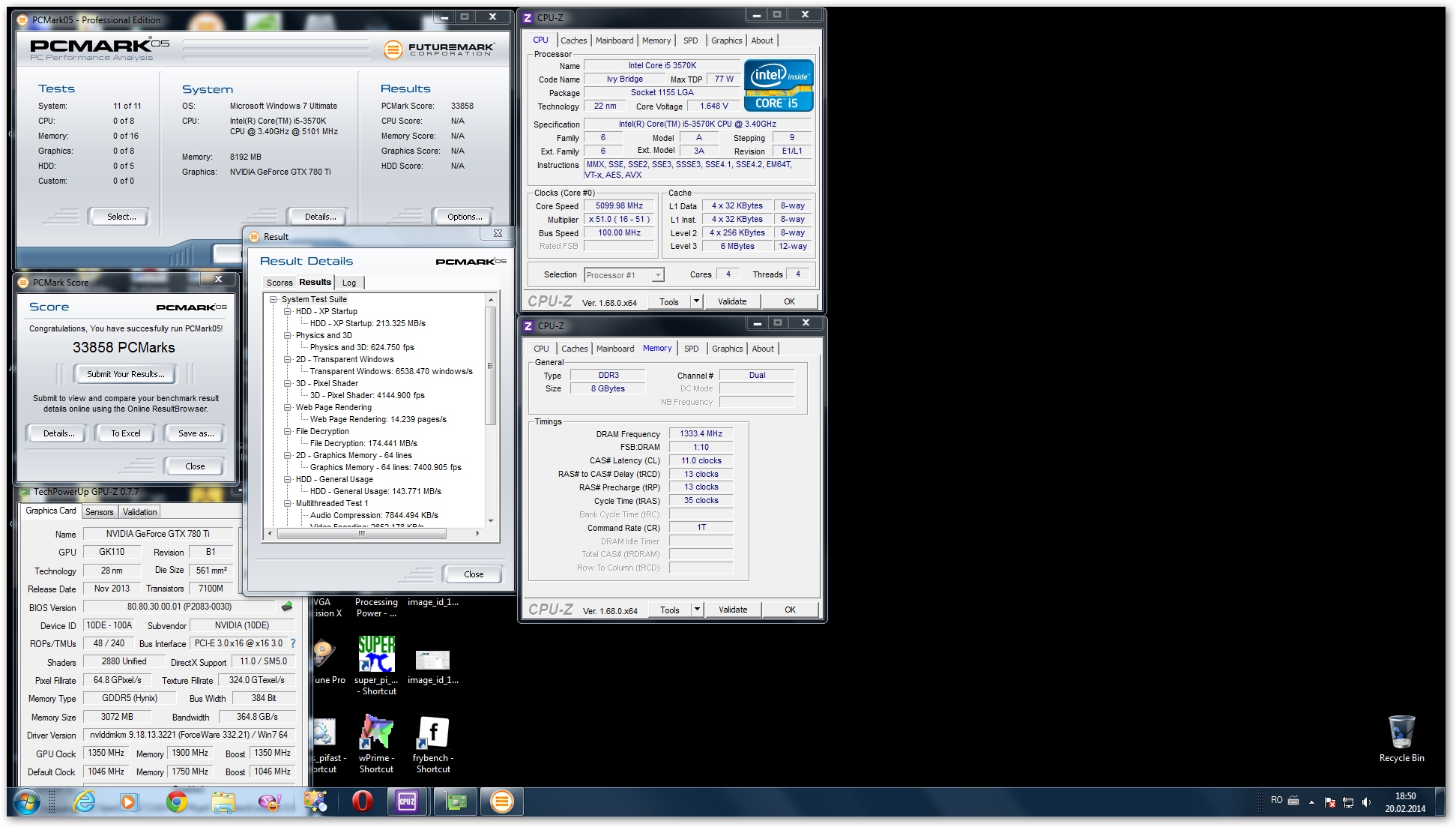The width and height of the screenshot is (1456, 827).
Task: Collapse the Web Page Rendering node
Action: [288, 407]
